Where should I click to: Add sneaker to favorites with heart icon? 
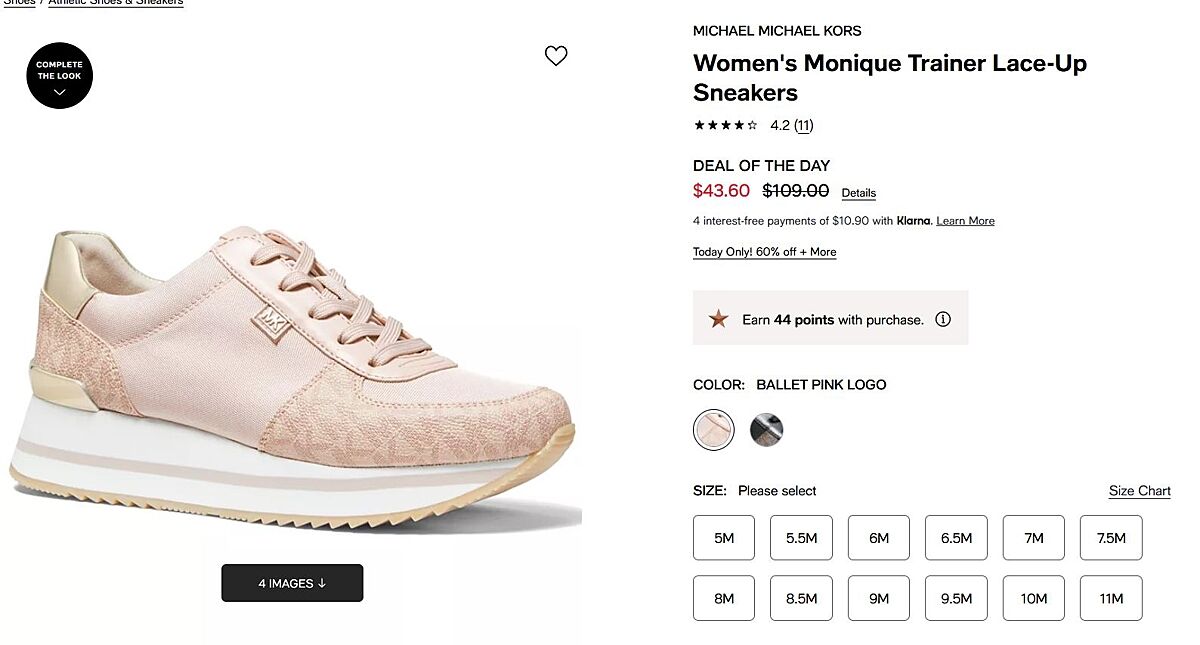click(x=556, y=56)
